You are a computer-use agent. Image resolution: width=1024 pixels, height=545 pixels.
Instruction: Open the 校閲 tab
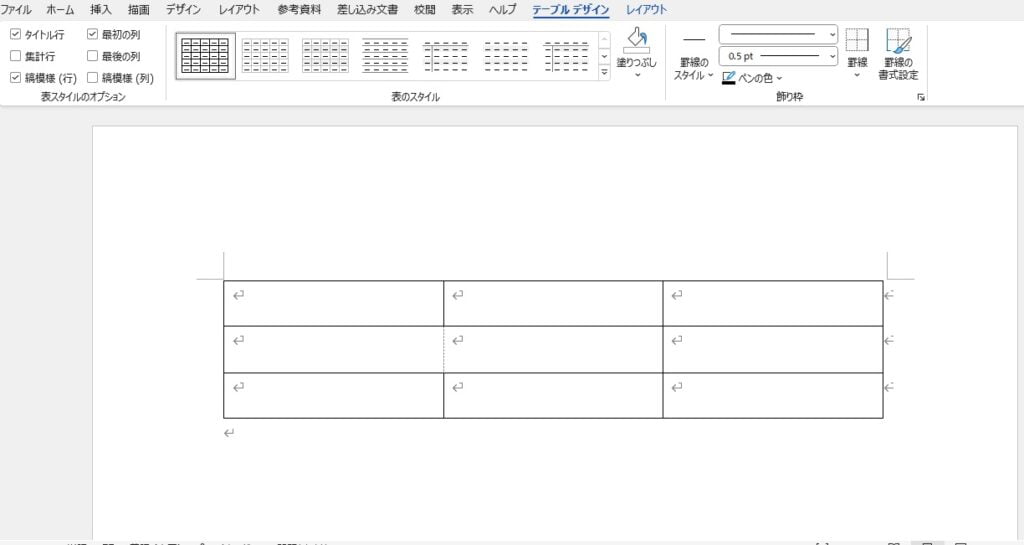pyautogui.click(x=424, y=10)
